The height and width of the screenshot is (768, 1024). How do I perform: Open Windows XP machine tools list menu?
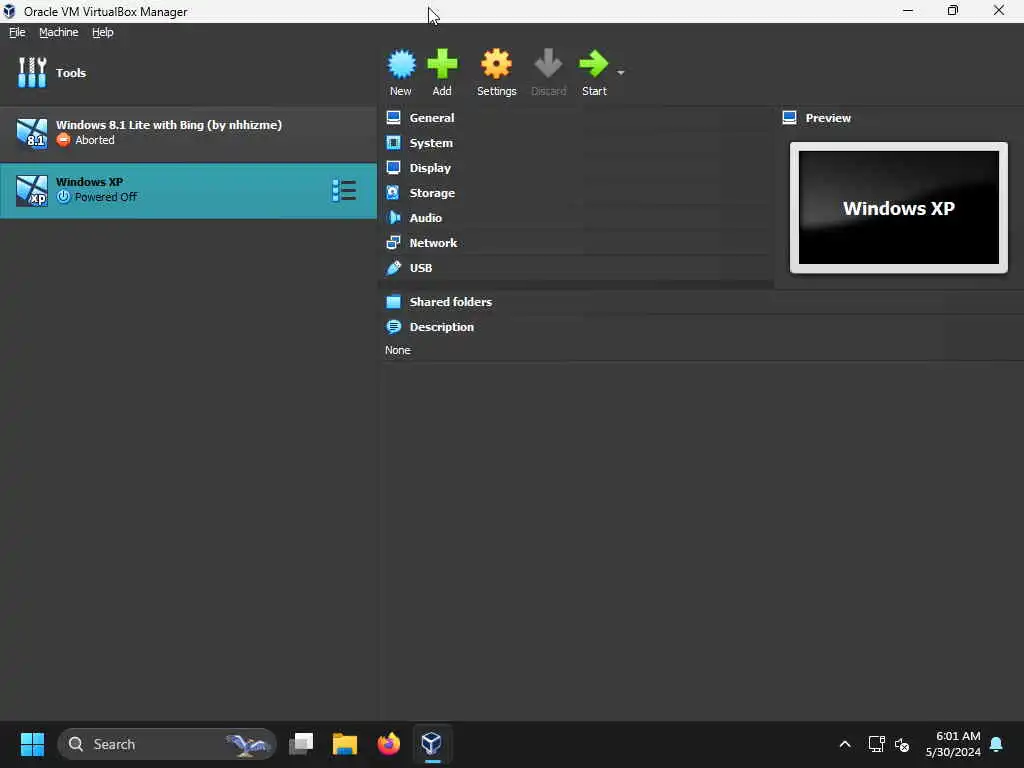(344, 191)
